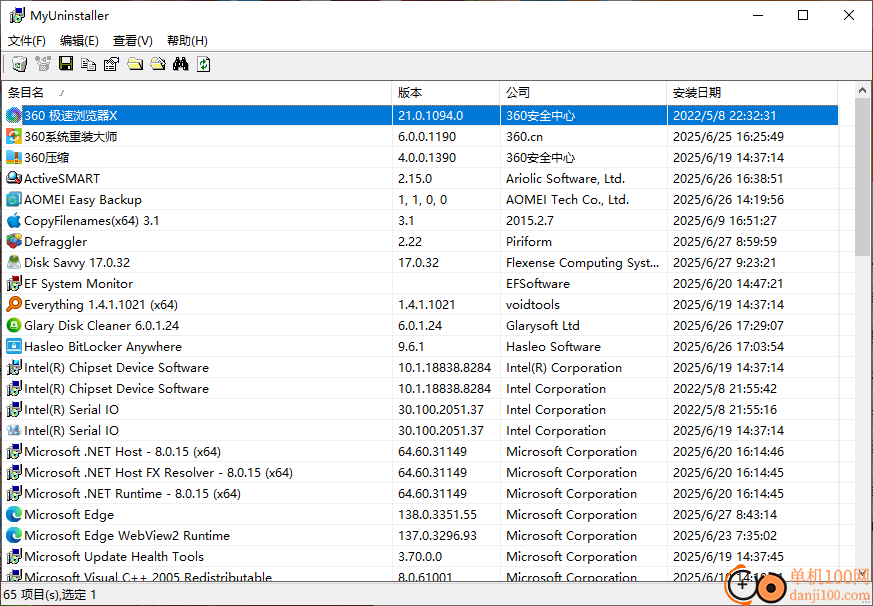
Task: Copy selected items using the toolbar copy icon
Action: (89, 64)
